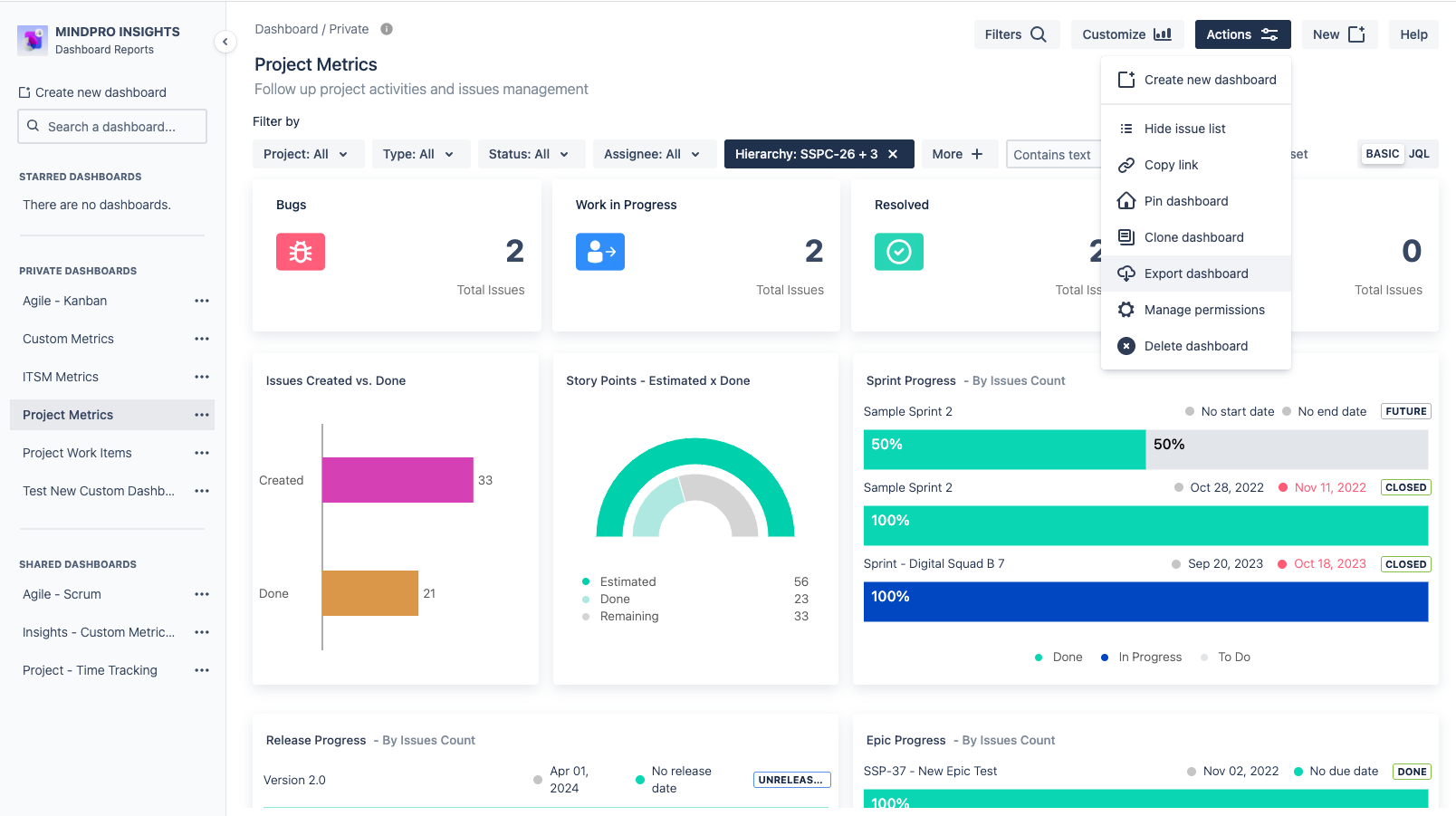Switch filter mode to JQL
1456x816 pixels.
(1420, 154)
